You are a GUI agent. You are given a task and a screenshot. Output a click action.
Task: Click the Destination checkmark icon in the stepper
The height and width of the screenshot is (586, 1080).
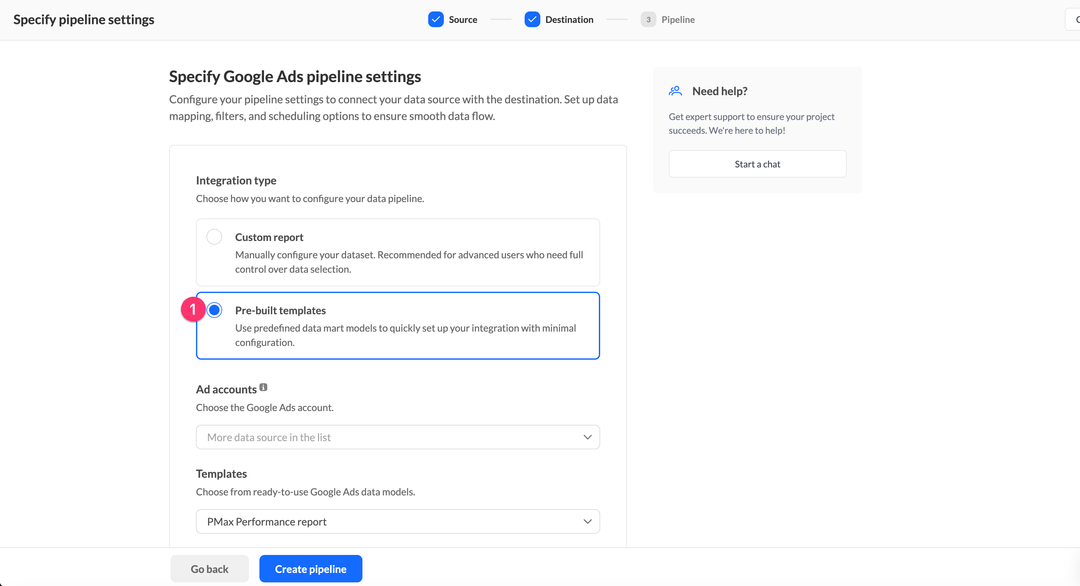point(532,18)
